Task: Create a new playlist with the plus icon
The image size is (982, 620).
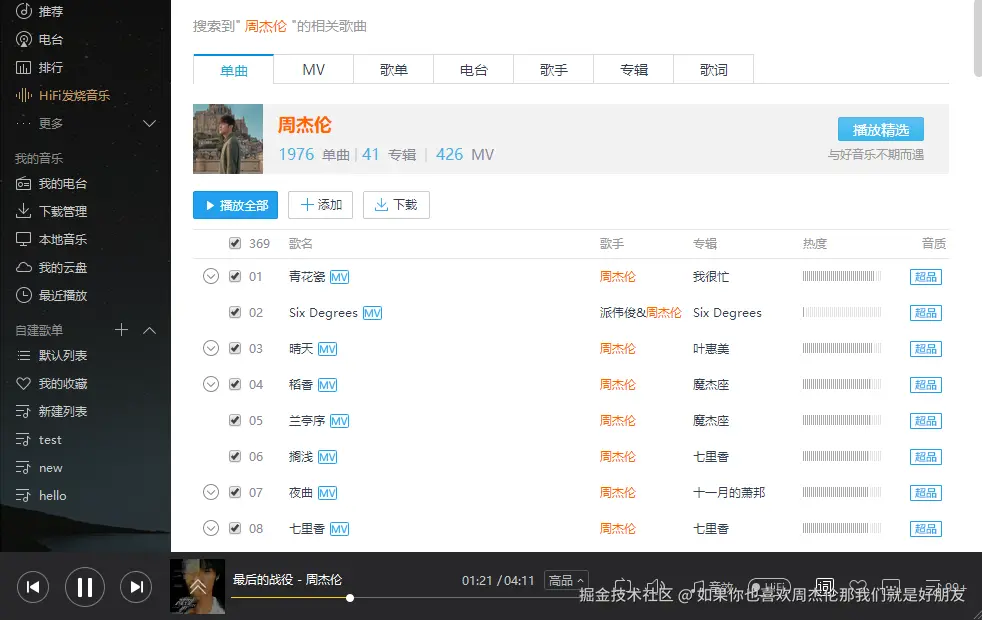Action: [x=120, y=328]
